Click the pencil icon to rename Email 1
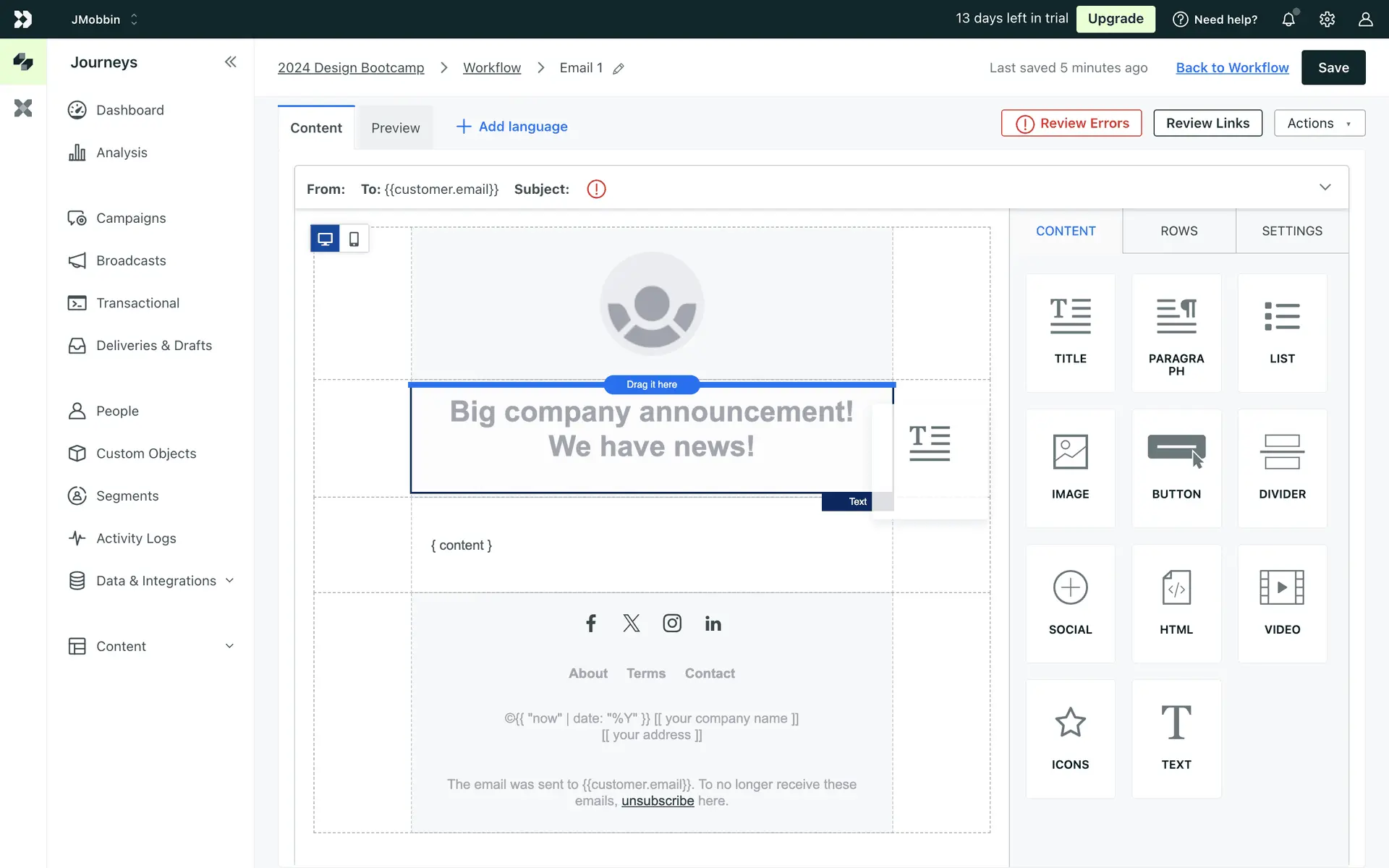Viewport: 1389px width, 868px height. click(619, 69)
